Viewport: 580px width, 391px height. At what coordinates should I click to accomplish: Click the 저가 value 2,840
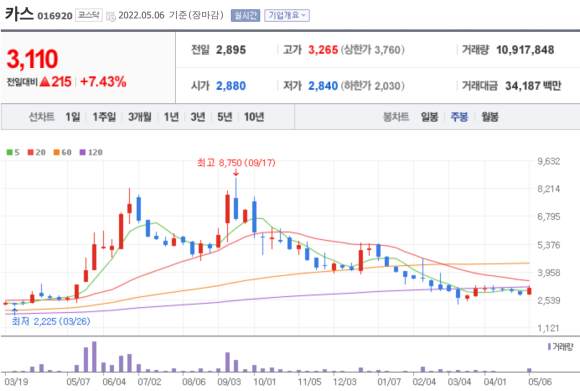(x=323, y=86)
